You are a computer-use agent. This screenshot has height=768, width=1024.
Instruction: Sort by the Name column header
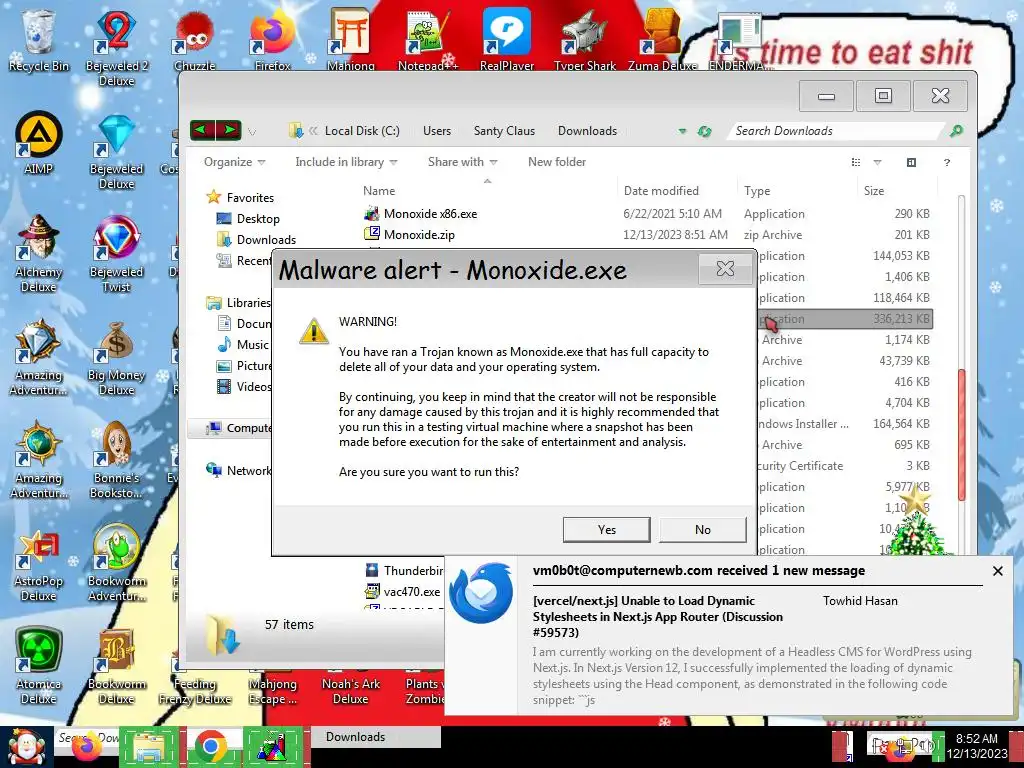pos(487,191)
